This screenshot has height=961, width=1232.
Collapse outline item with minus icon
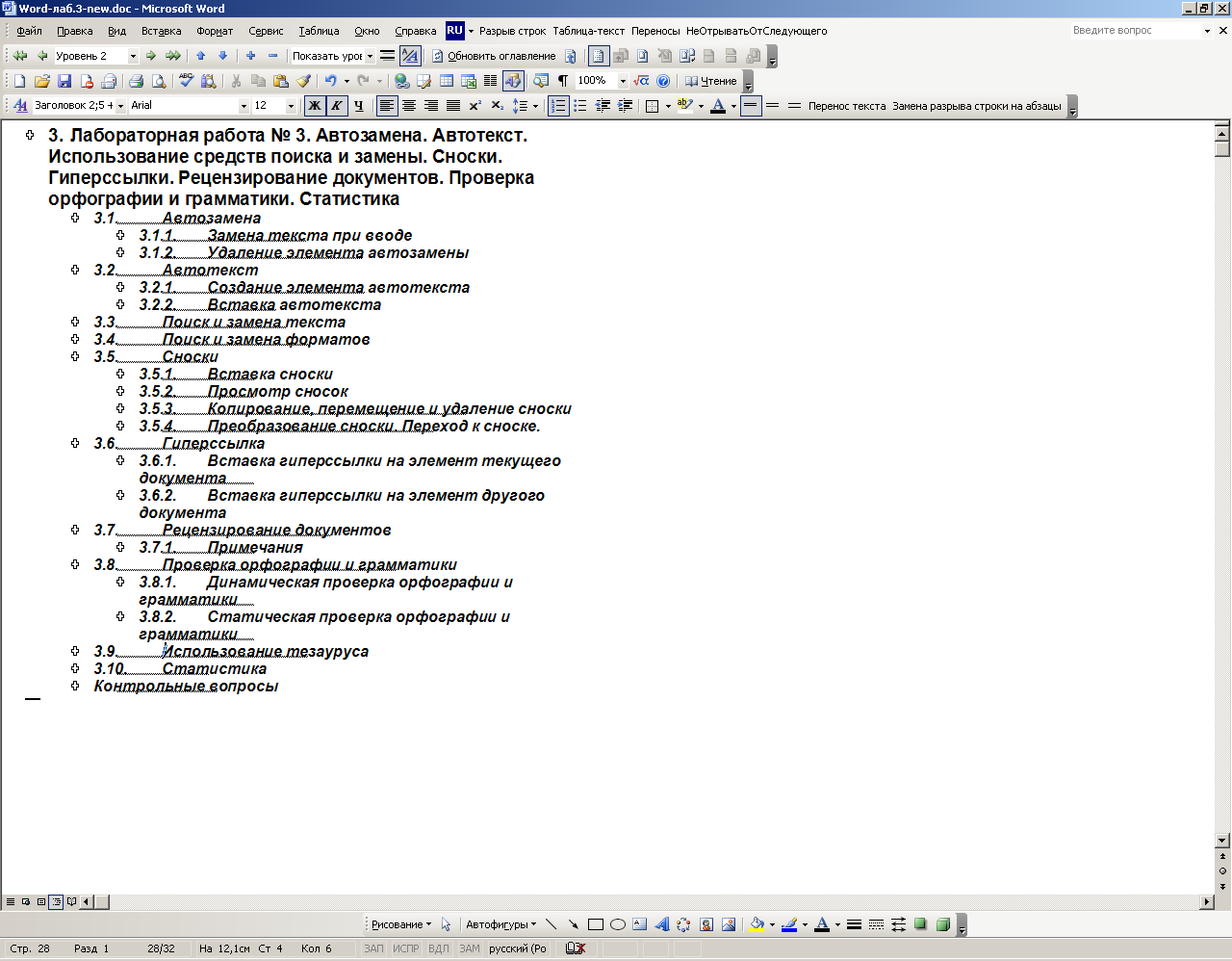tap(273, 56)
